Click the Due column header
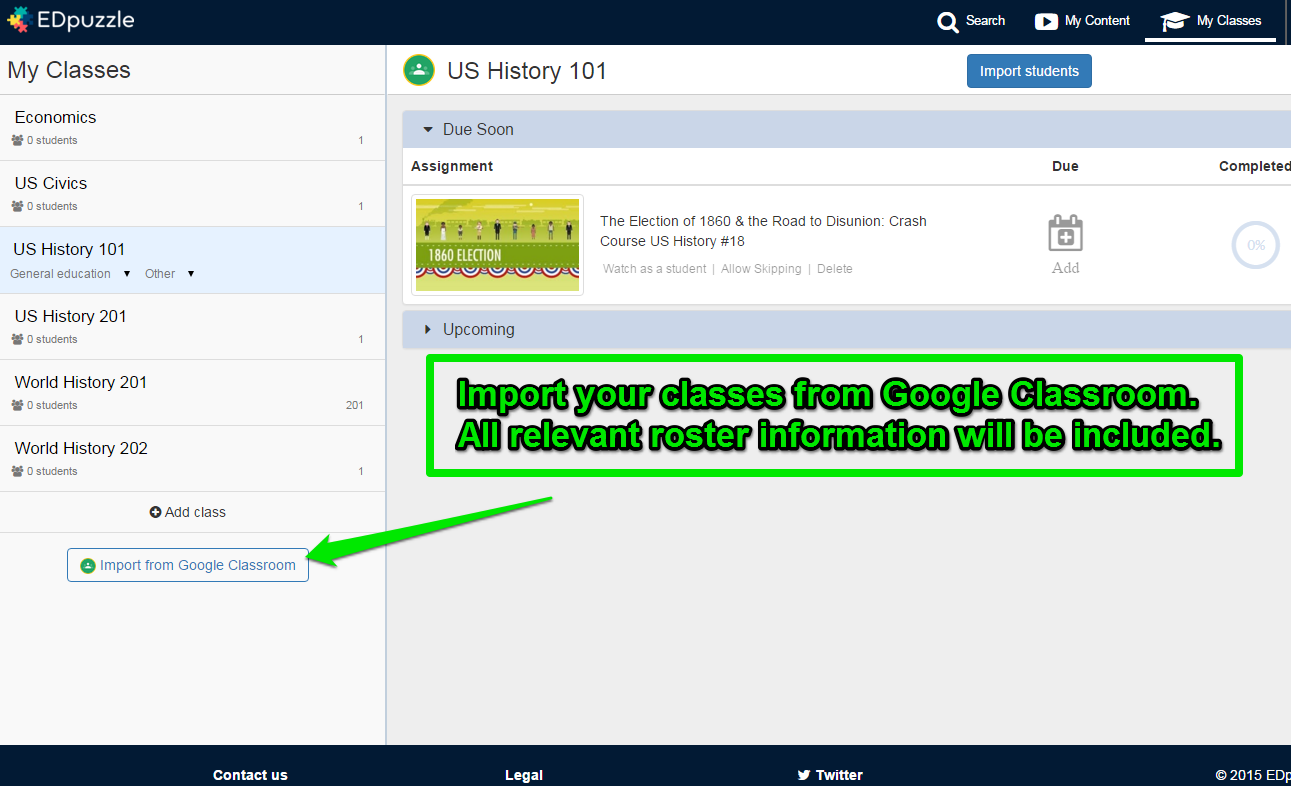 click(1065, 166)
